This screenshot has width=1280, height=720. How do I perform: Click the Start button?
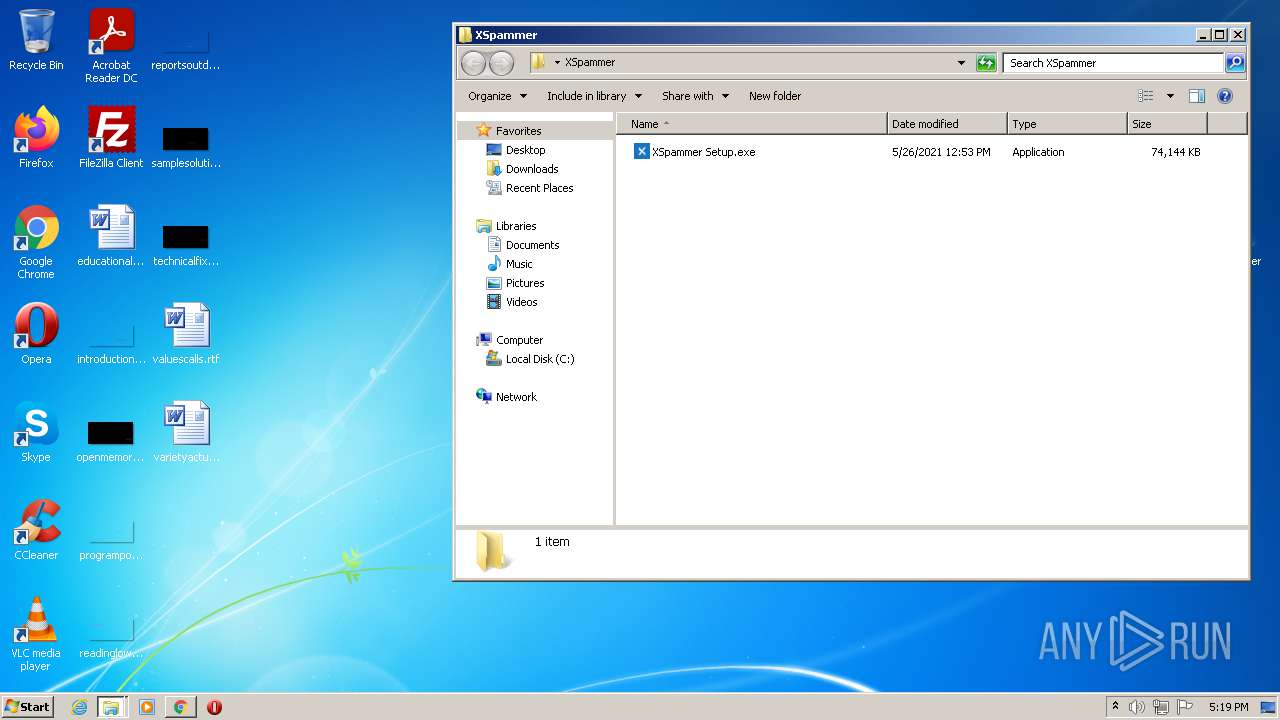(x=27, y=707)
